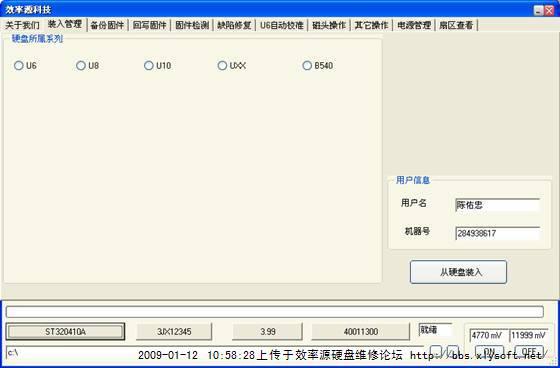This screenshot has width=560, height=368.
Task: Click the 40011300 capacity button
Action: click(361, 332)
